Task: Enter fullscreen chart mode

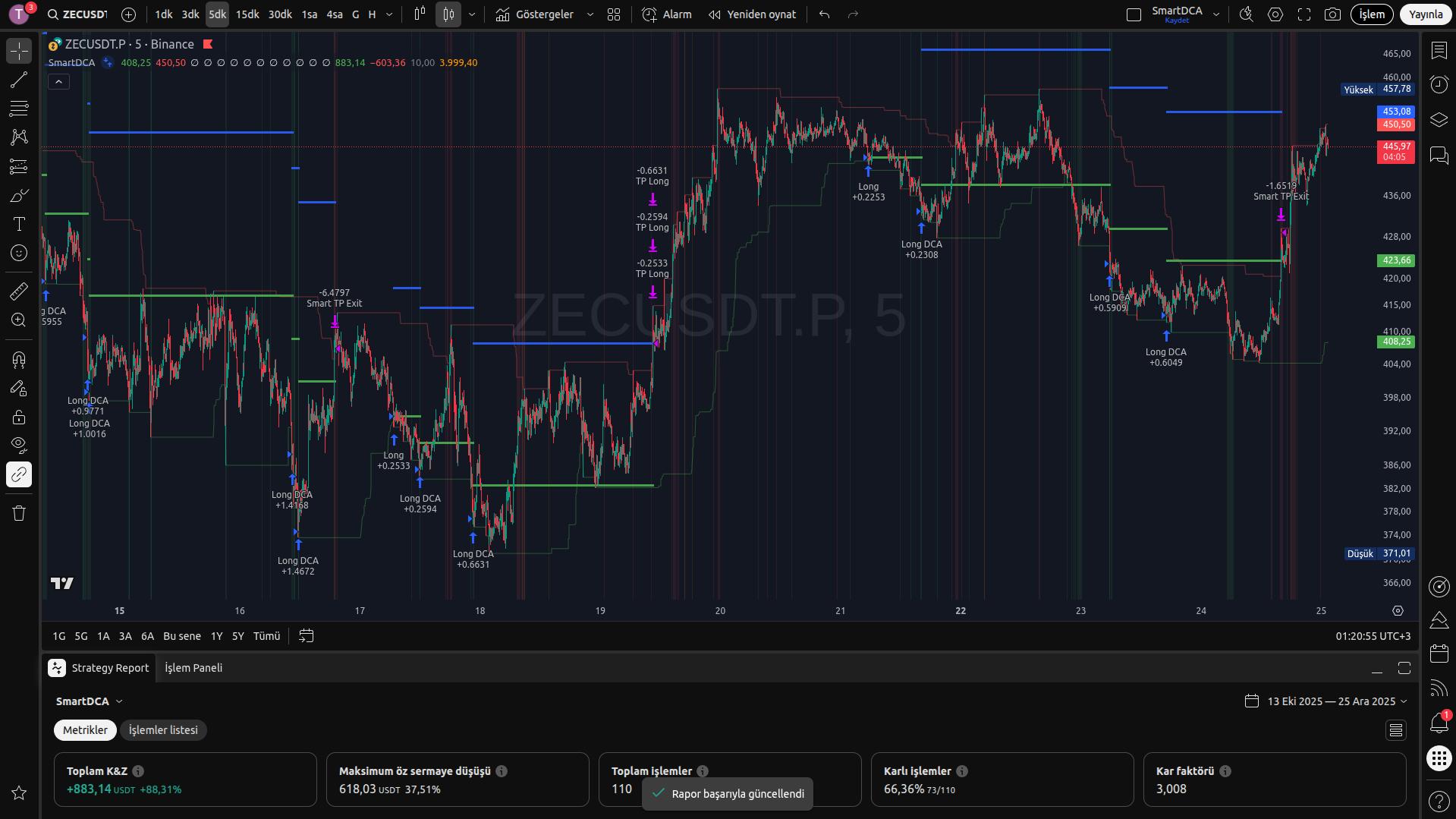Action: point(1304,14)
